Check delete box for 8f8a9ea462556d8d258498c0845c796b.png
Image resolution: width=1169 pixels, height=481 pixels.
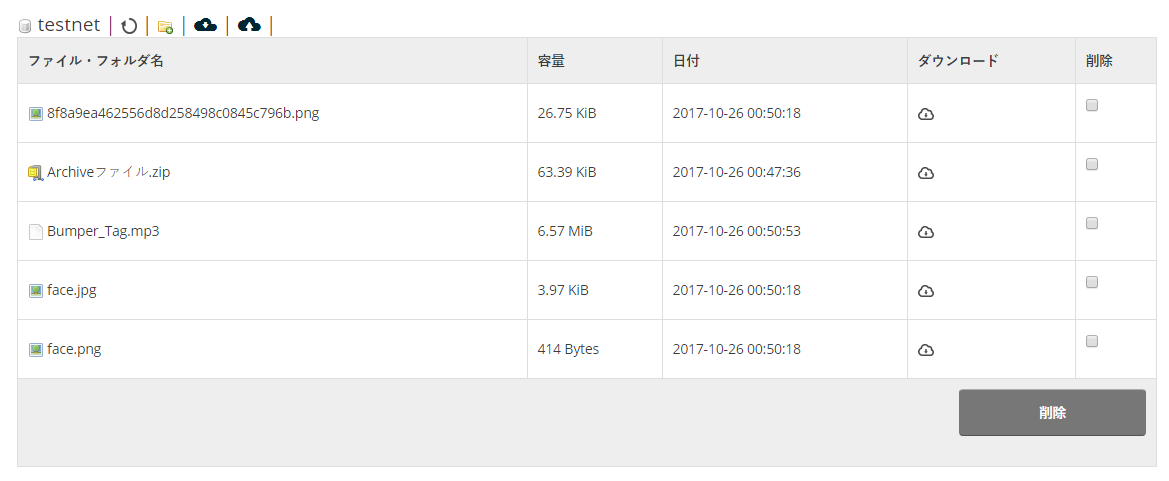[1092, 105]
